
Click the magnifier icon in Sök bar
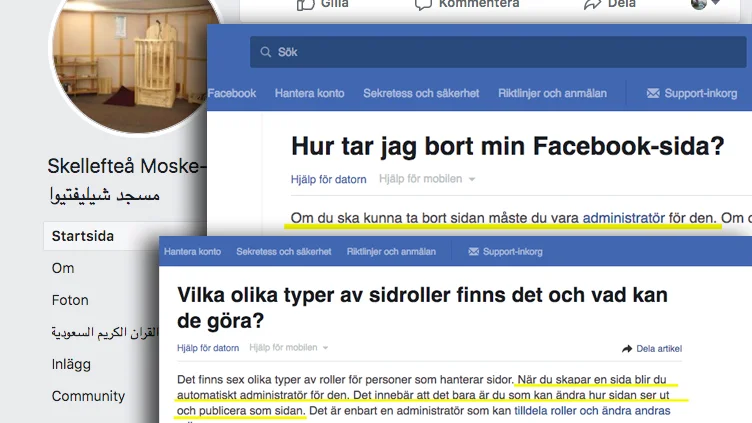[x=266, y=52]
